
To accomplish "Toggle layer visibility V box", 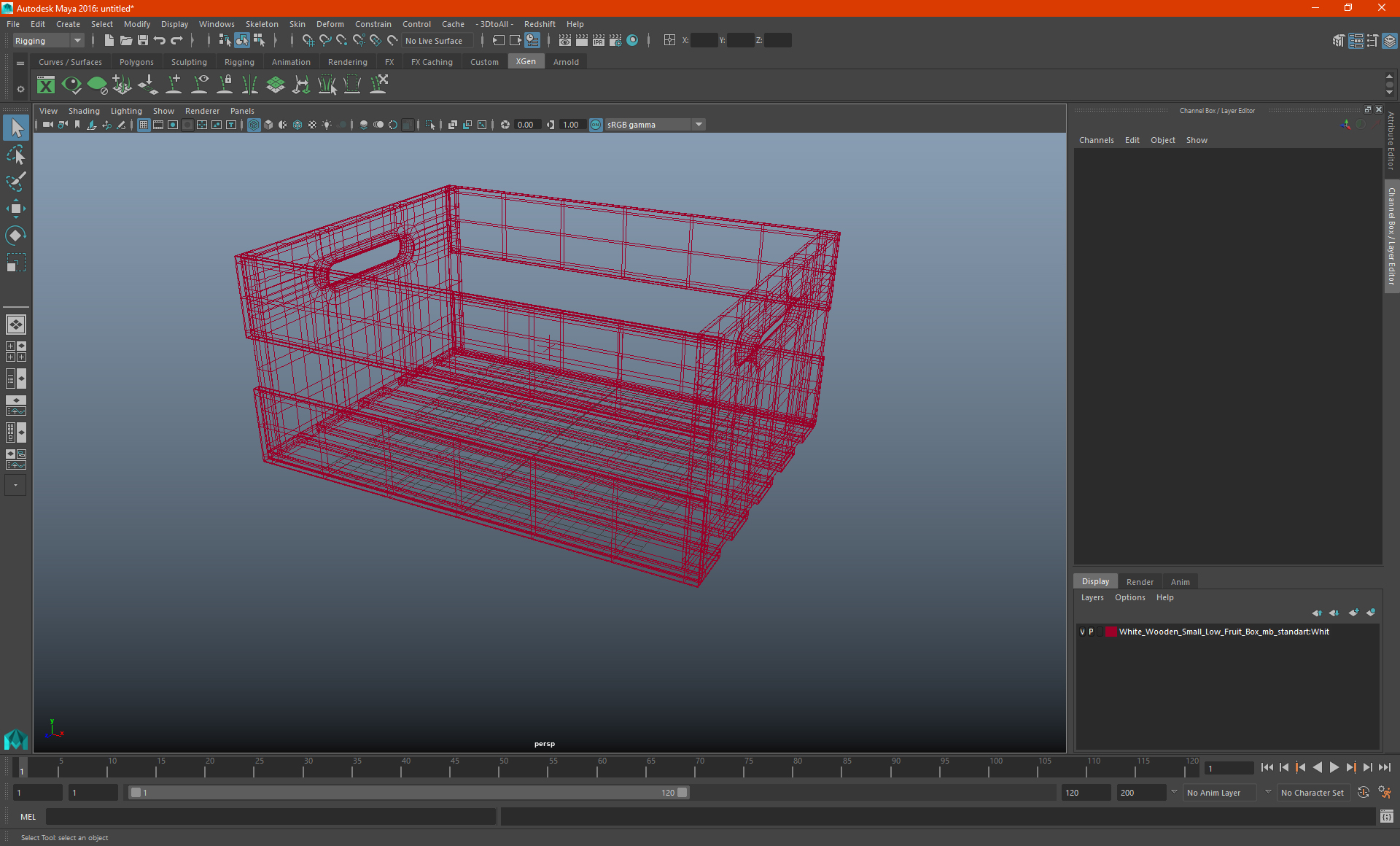I will coord(1082,632).
